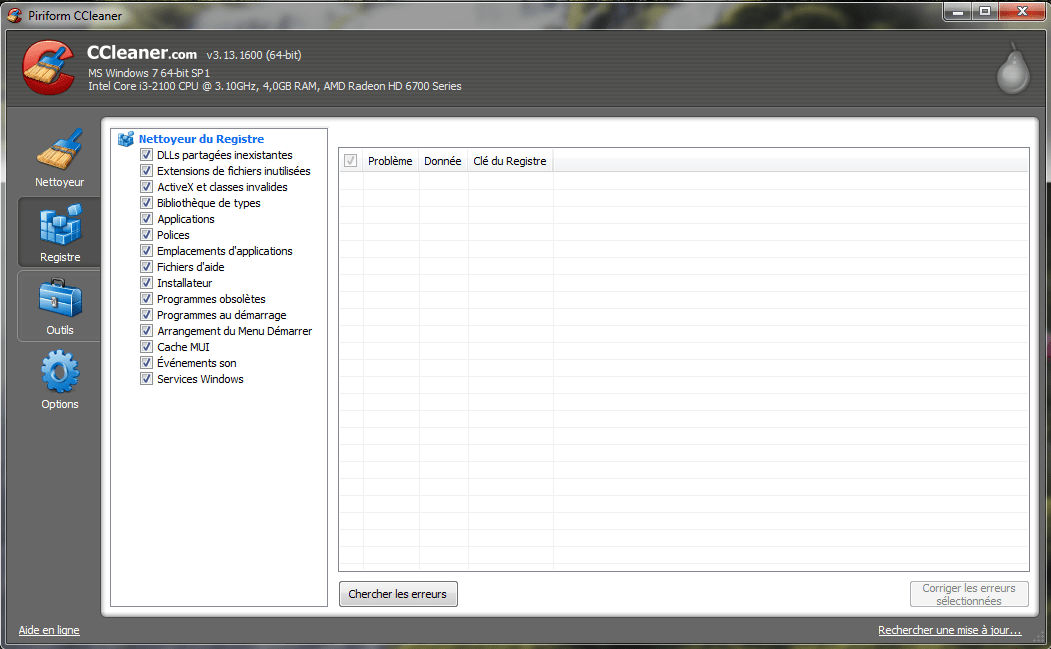This screenshot has height=649, width=1051.
Task: Toggle the select-all checkbox in results header
Action: click(x=350, y=160)
